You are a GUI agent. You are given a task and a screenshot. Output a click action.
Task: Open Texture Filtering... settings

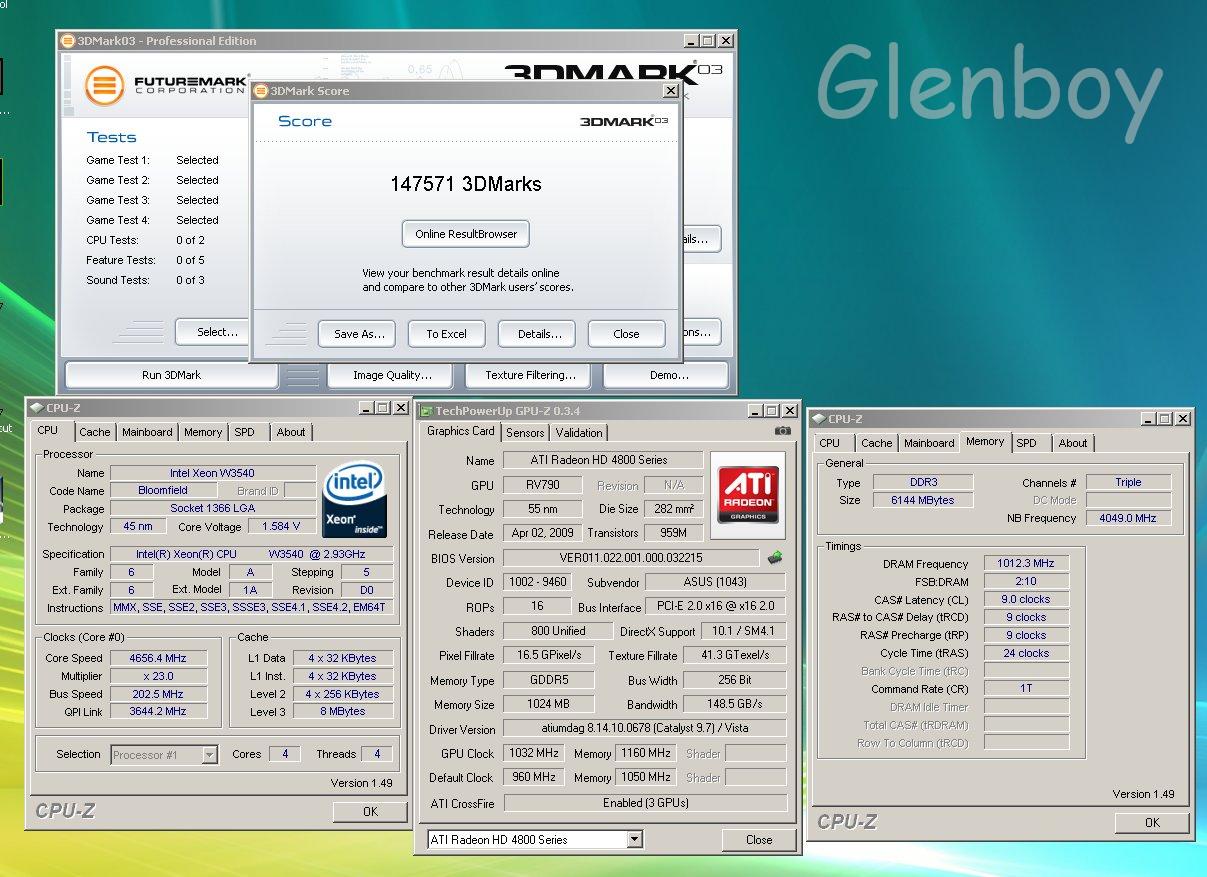530,375
